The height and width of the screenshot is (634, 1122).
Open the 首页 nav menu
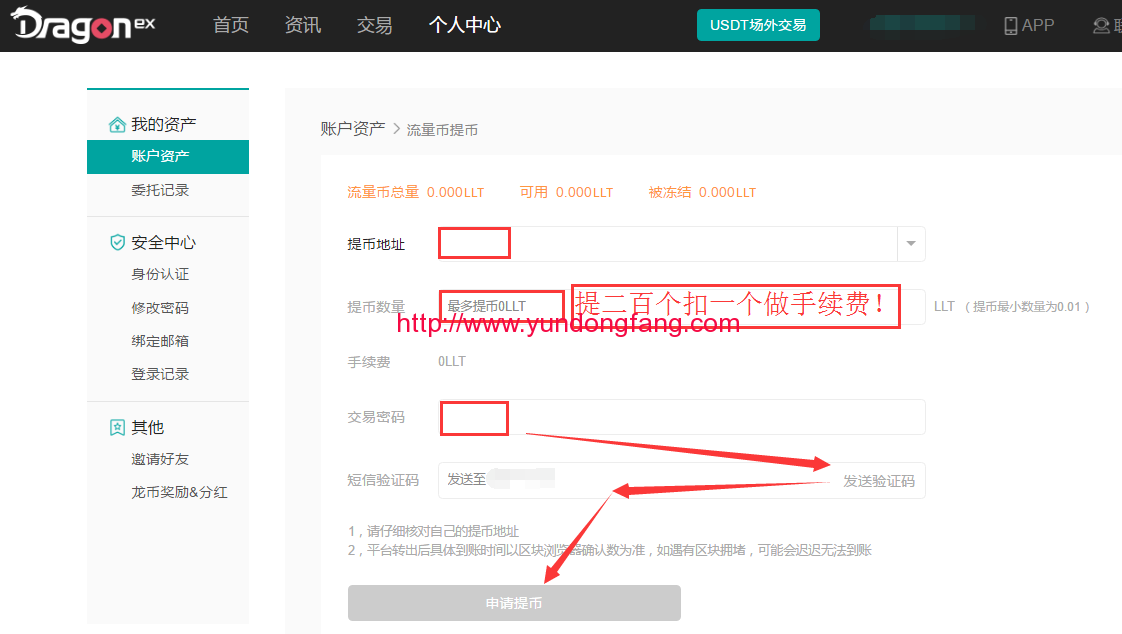[x=231, y=26]
